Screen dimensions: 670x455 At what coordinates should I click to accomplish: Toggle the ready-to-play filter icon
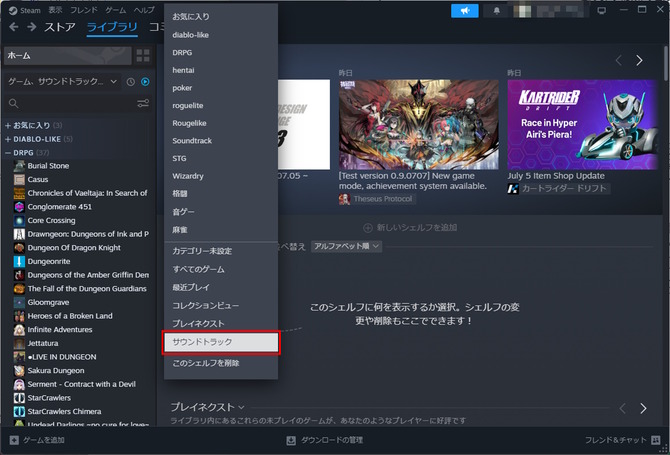(146, 81)
